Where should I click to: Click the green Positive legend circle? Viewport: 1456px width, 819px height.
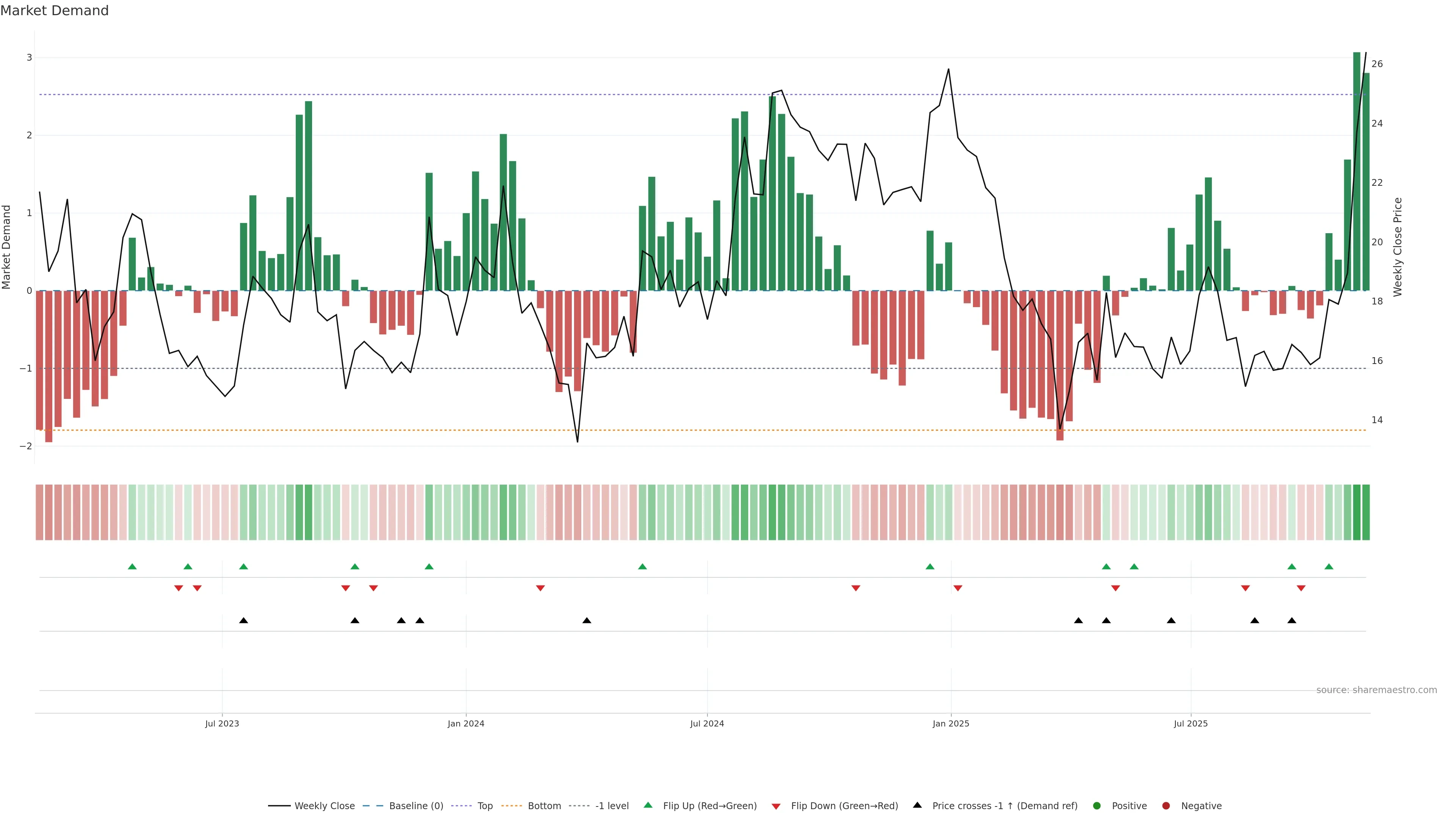tap(1097, 805)
